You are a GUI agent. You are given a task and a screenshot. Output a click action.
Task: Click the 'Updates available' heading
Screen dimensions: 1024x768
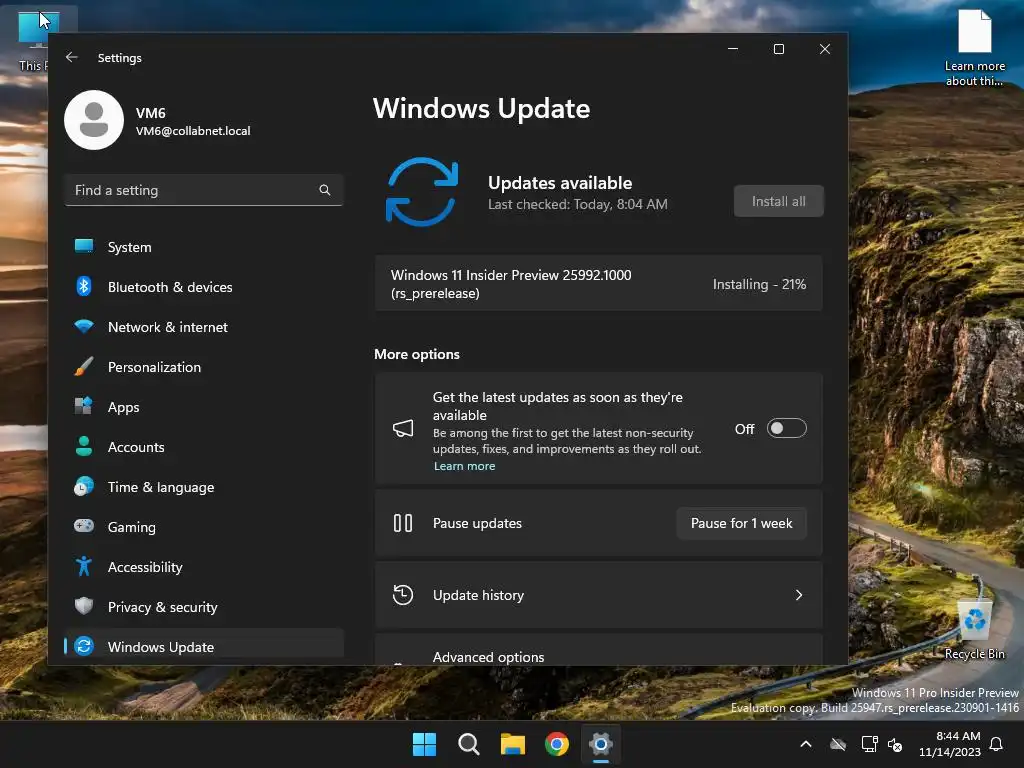560,183
